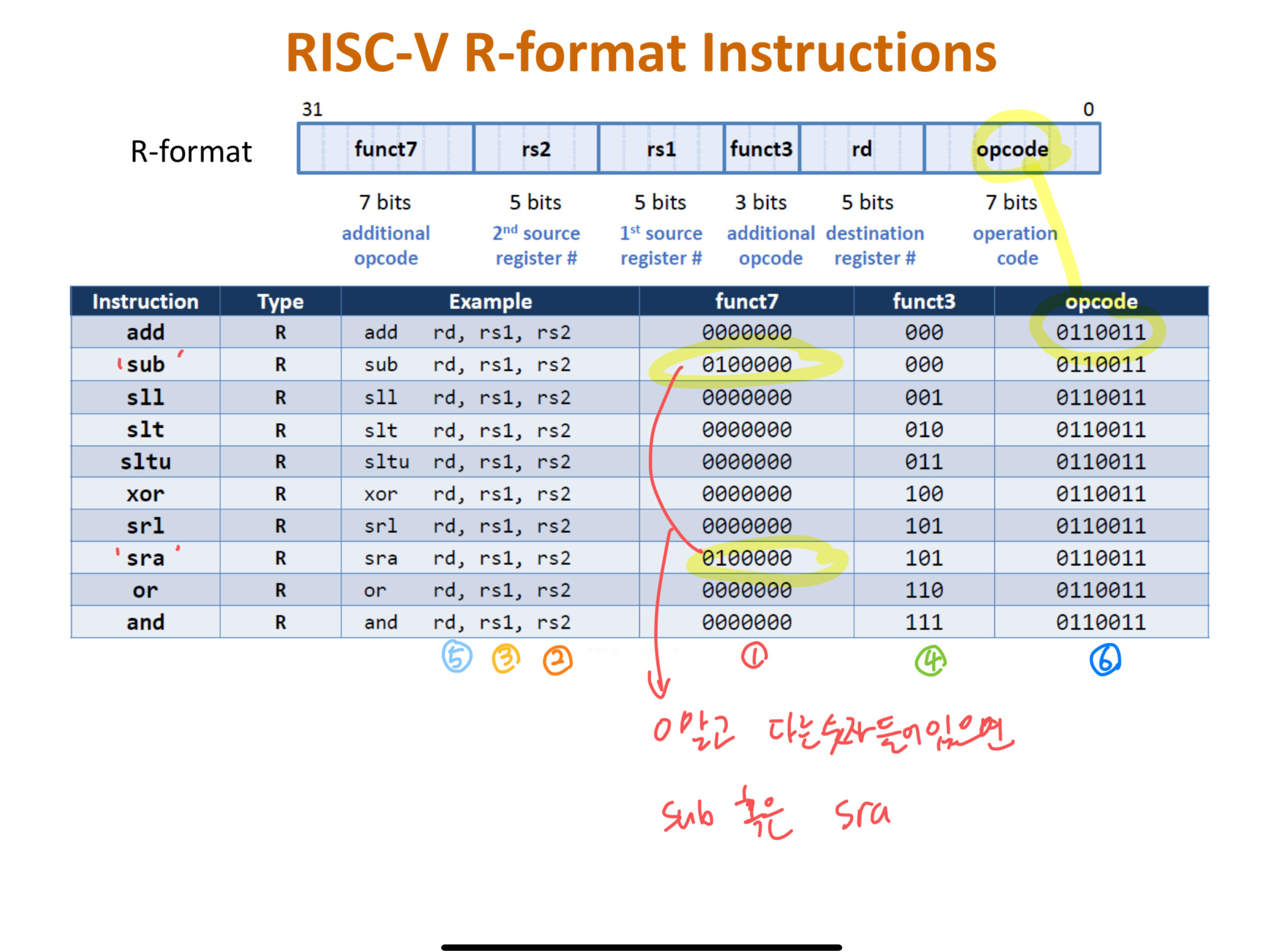This screenshot has width=1270, height=952.
Task: Click the Example column header
Action: coord(490,301)
